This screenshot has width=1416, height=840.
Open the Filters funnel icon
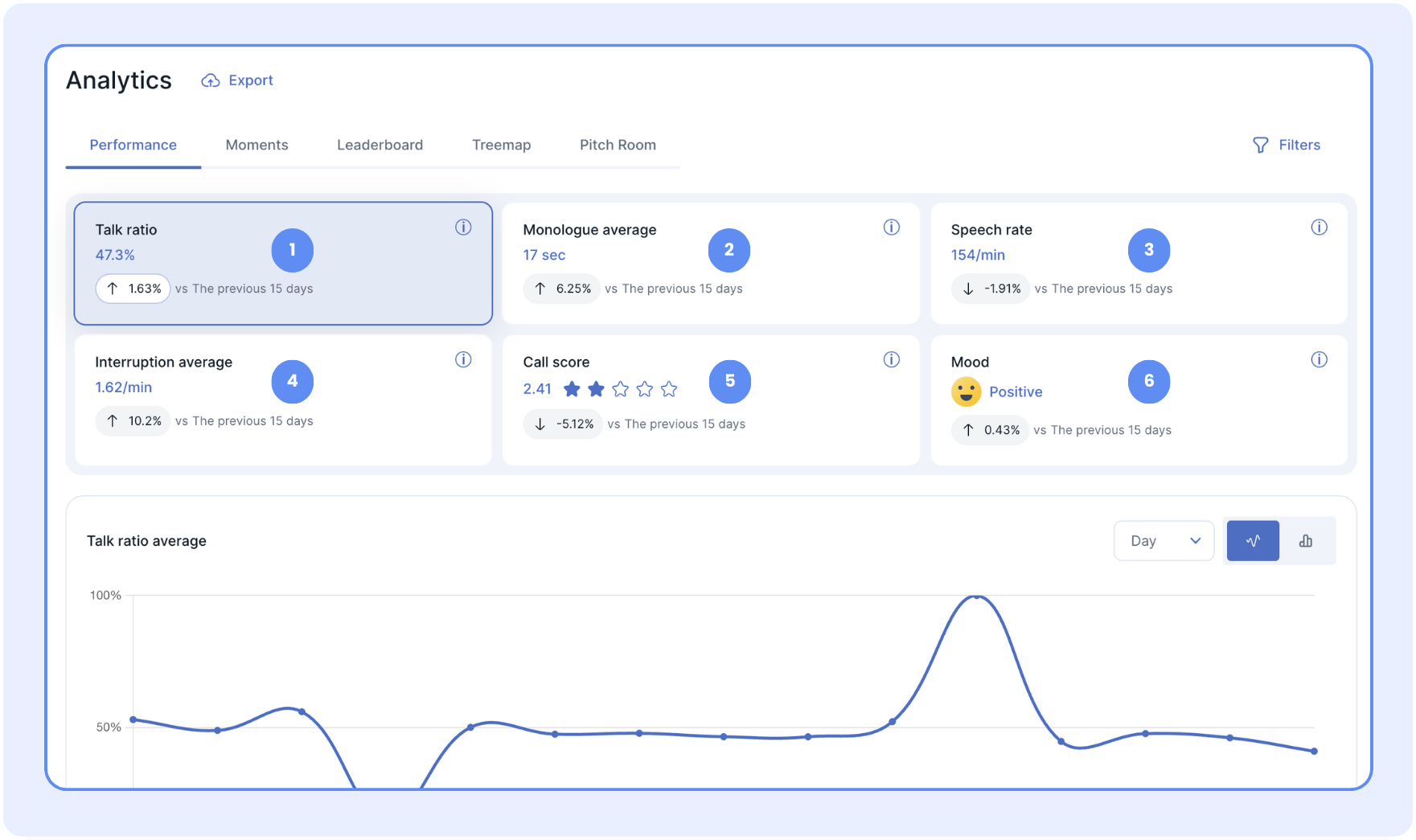1260,145
